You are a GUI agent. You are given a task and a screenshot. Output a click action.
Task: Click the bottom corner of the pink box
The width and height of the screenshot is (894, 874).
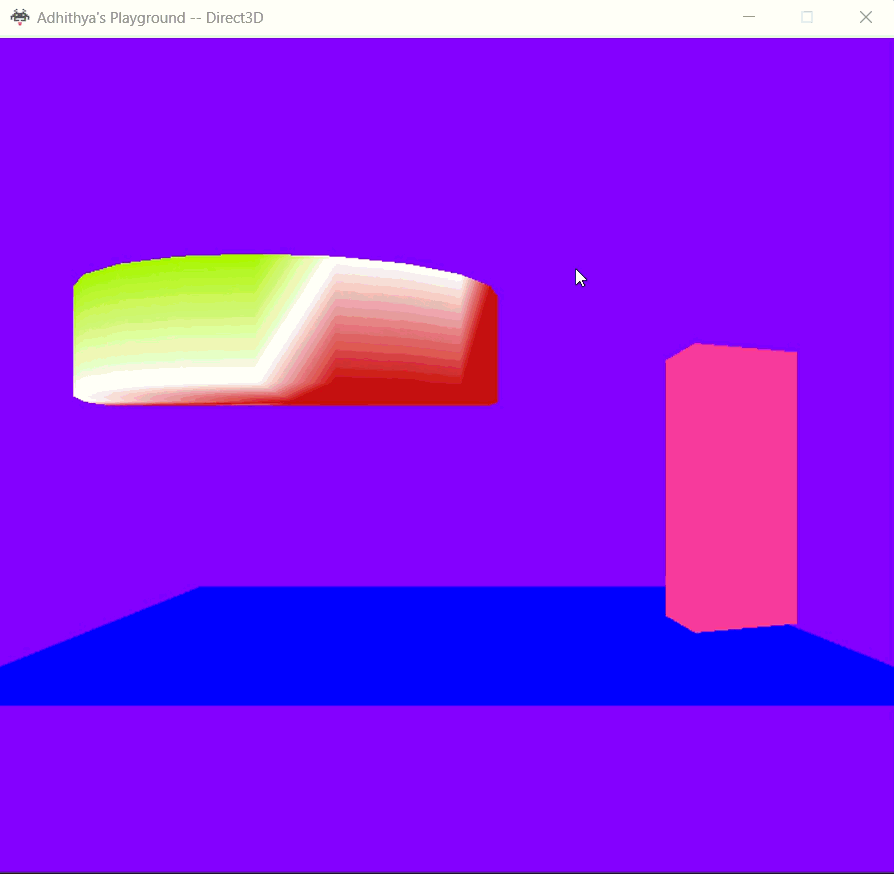click(x=697, y=630)
